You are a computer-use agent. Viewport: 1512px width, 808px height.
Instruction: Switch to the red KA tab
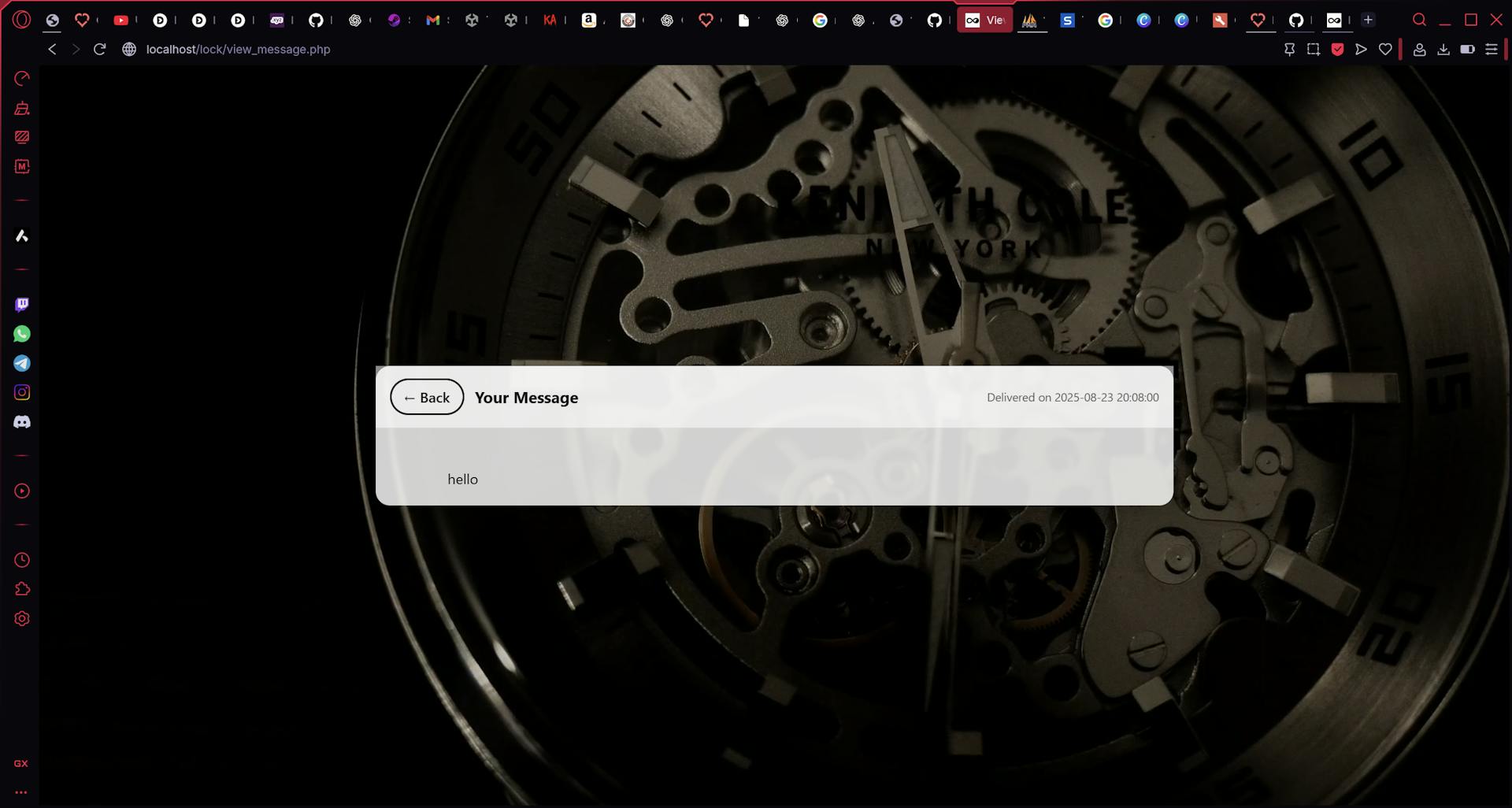(x=550, y=20)
